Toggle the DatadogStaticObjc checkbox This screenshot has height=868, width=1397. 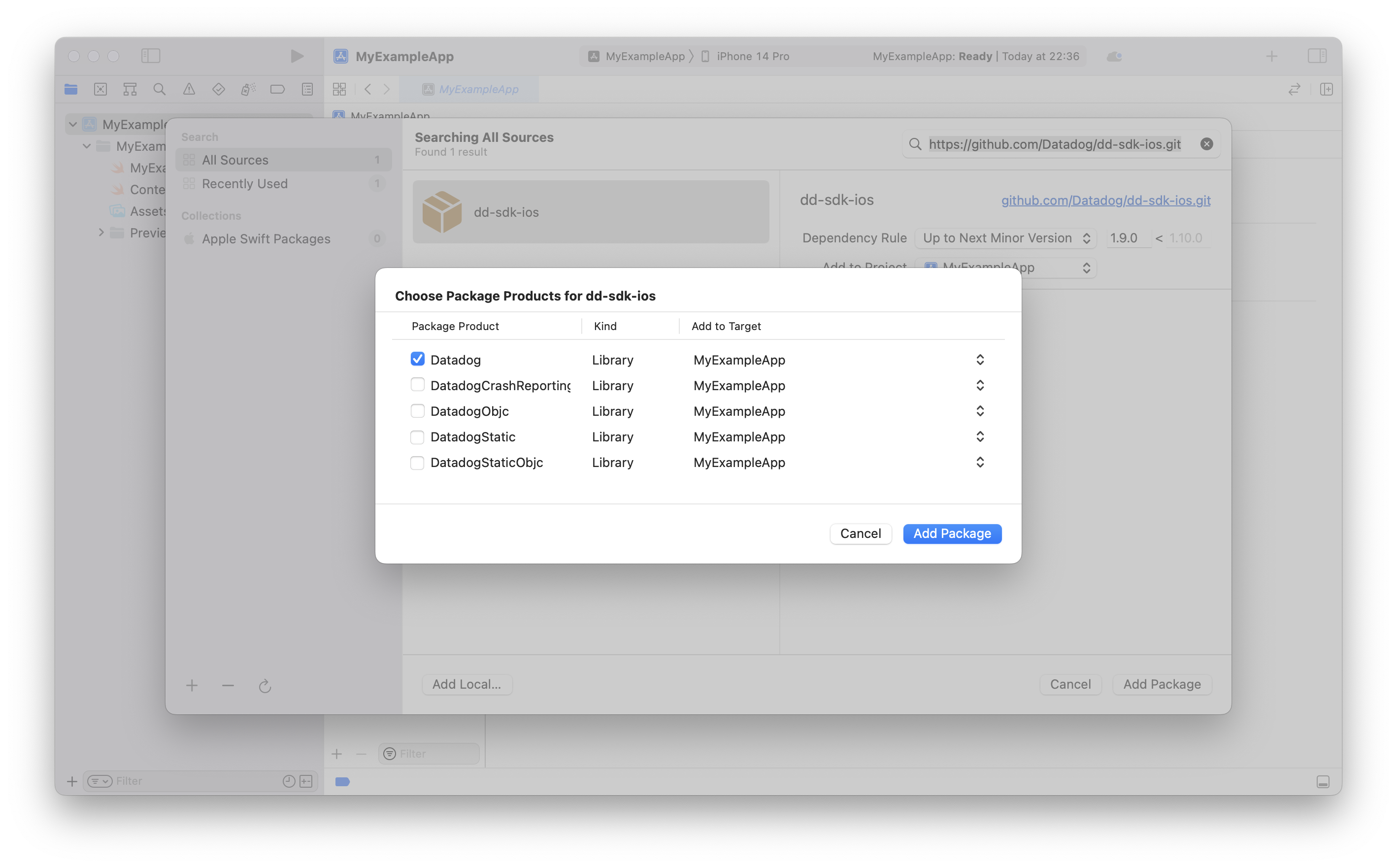(417, 463)
